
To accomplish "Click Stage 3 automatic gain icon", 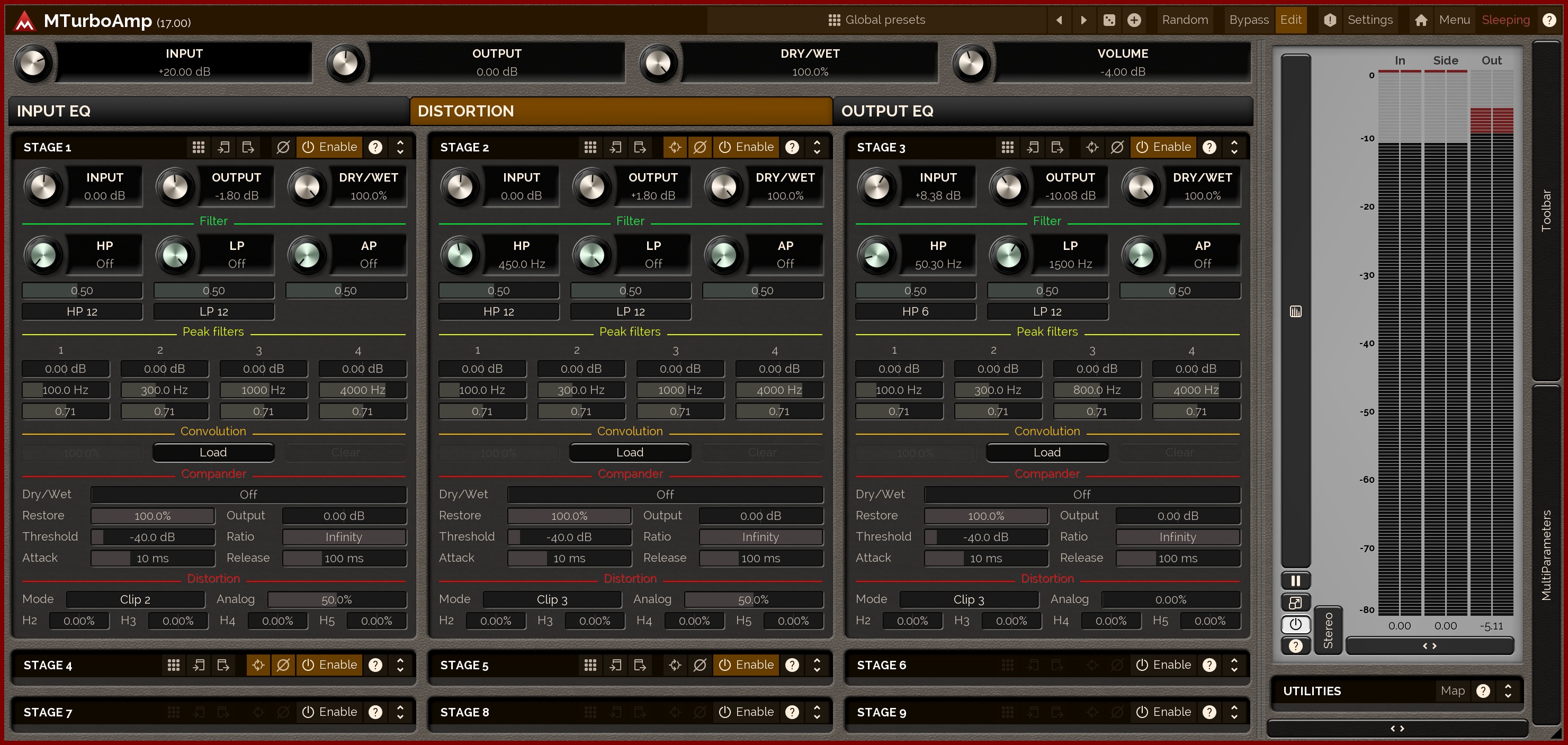I will (1092, 147).
